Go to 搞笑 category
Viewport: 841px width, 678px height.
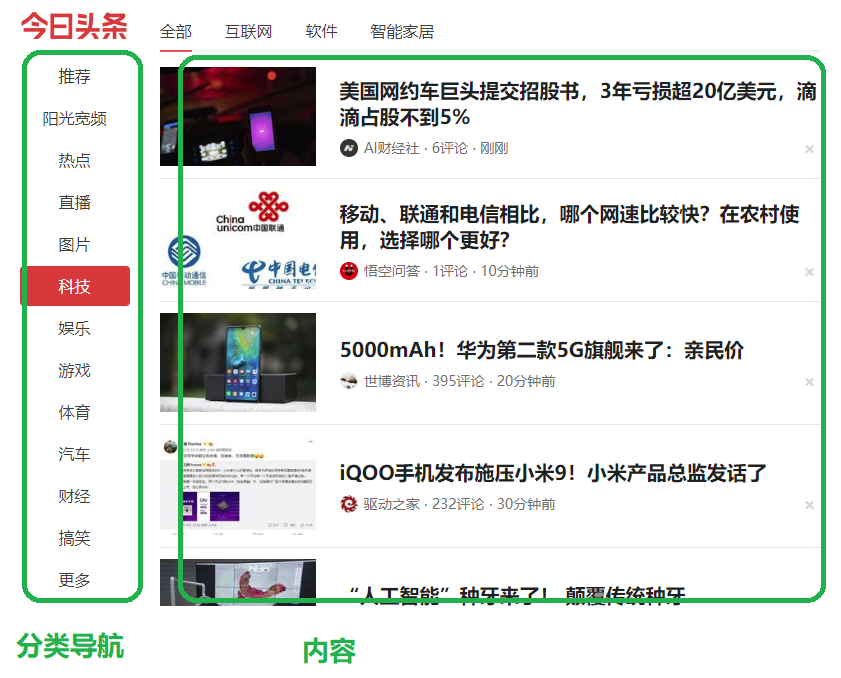pos(75,538)
